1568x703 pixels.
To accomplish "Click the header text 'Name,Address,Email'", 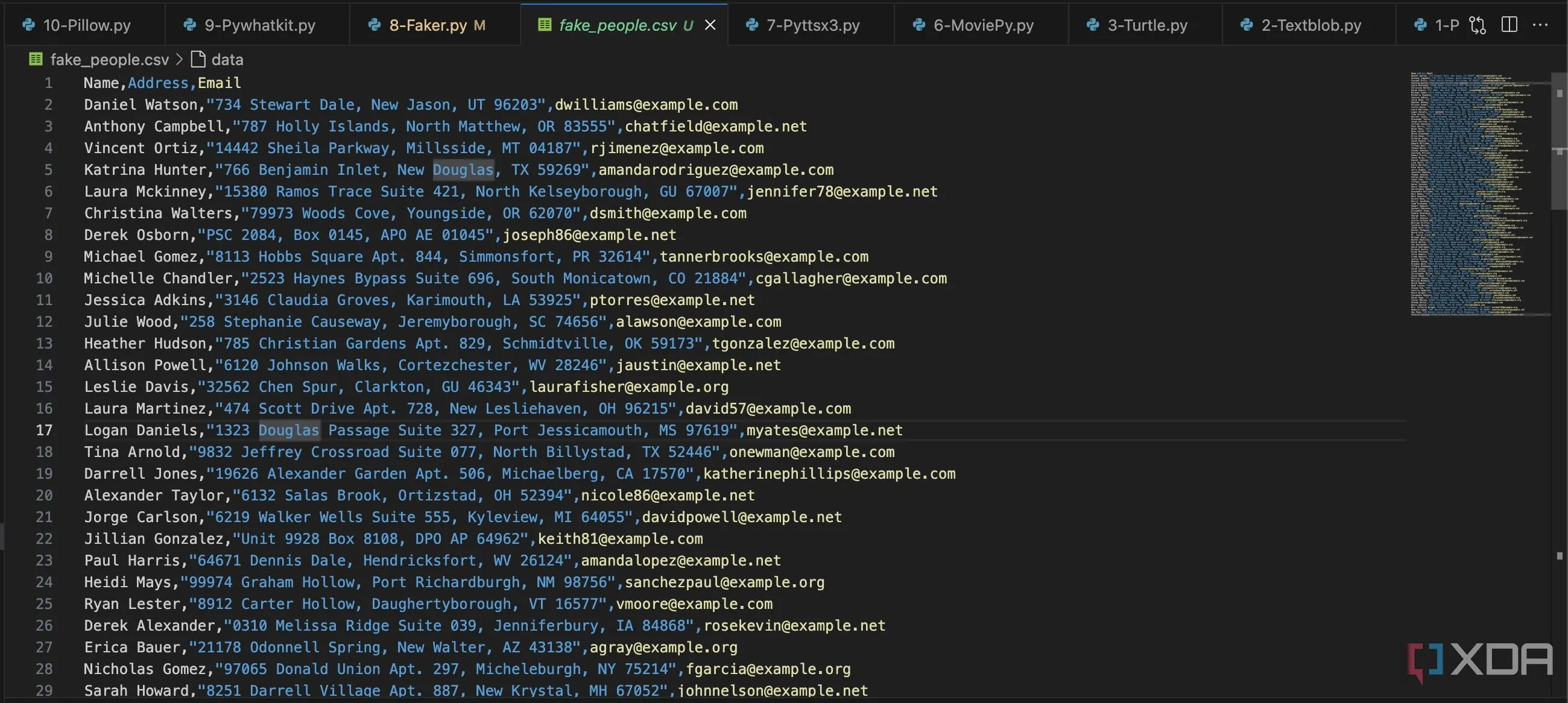I will pyautogui.click(x=162, y=83).
